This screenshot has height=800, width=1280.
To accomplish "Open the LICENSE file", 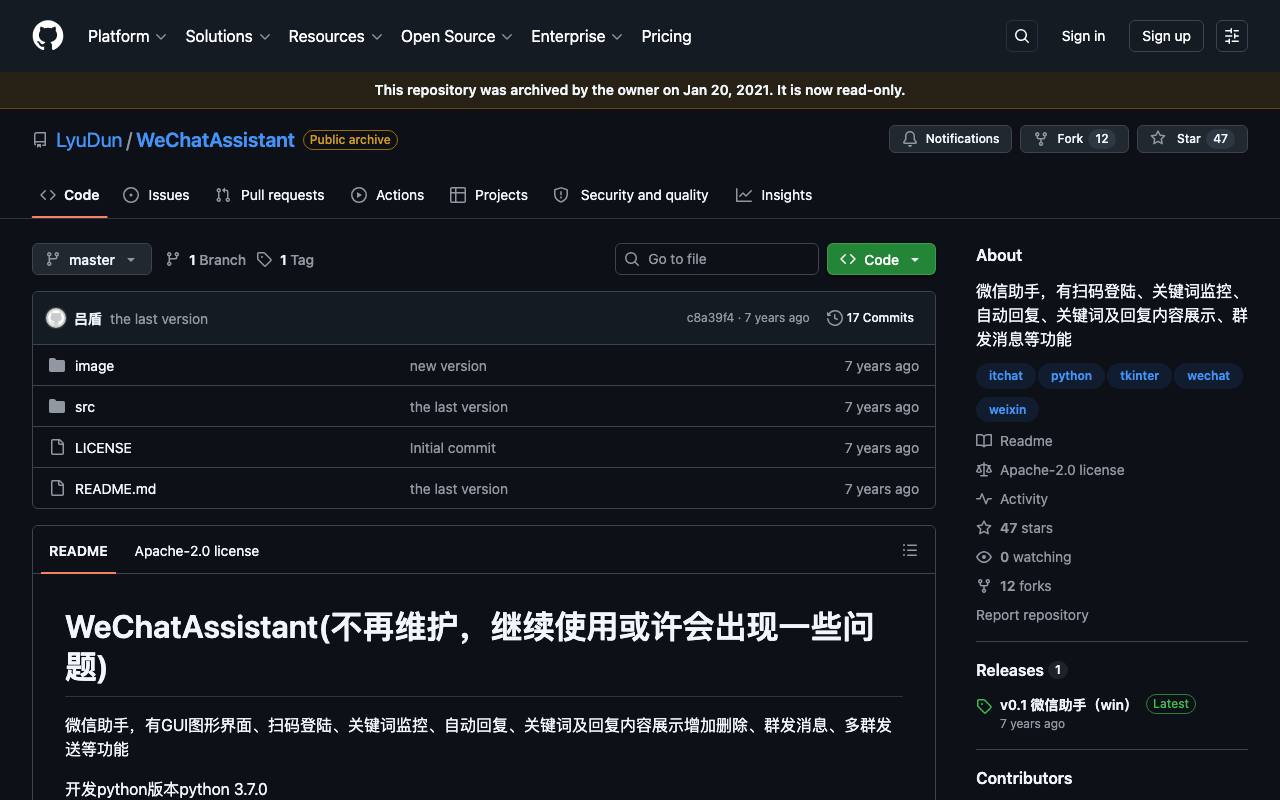I will [x=103, y=448].
